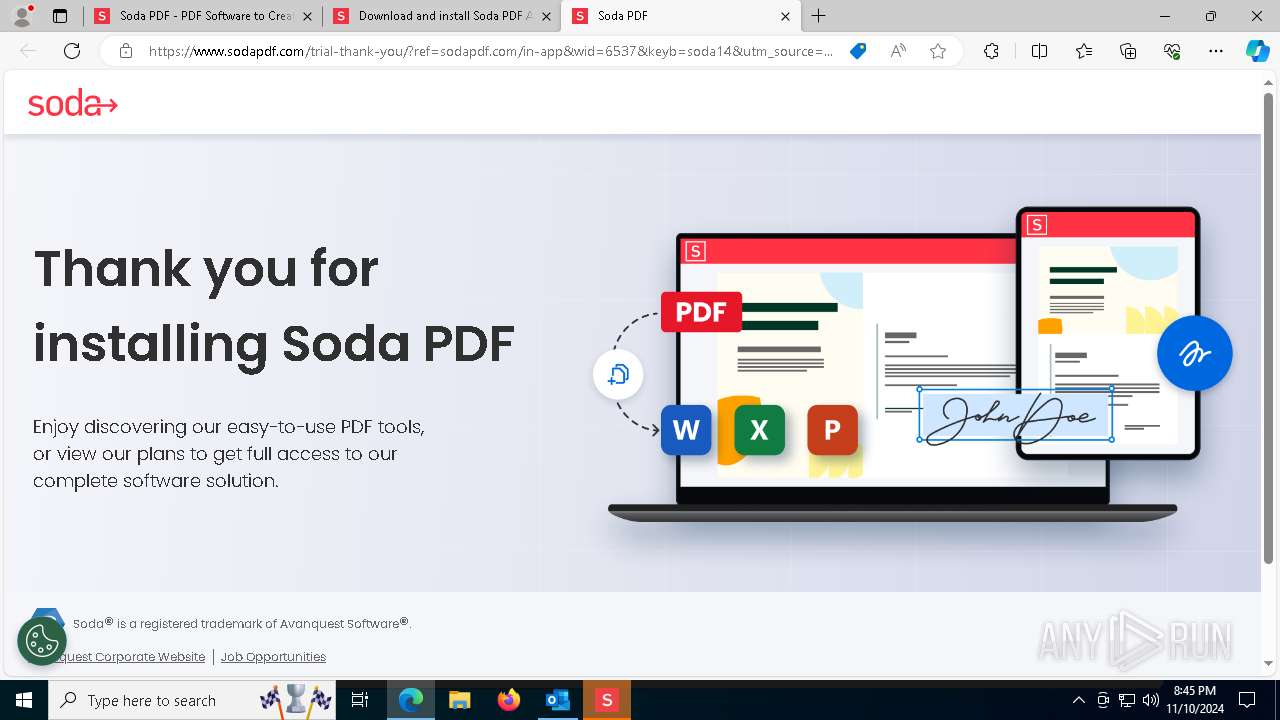Show hidden system tray icons chevron
The height and width of the screenshot is (720, 1280).
click(x=1078, y=700)
